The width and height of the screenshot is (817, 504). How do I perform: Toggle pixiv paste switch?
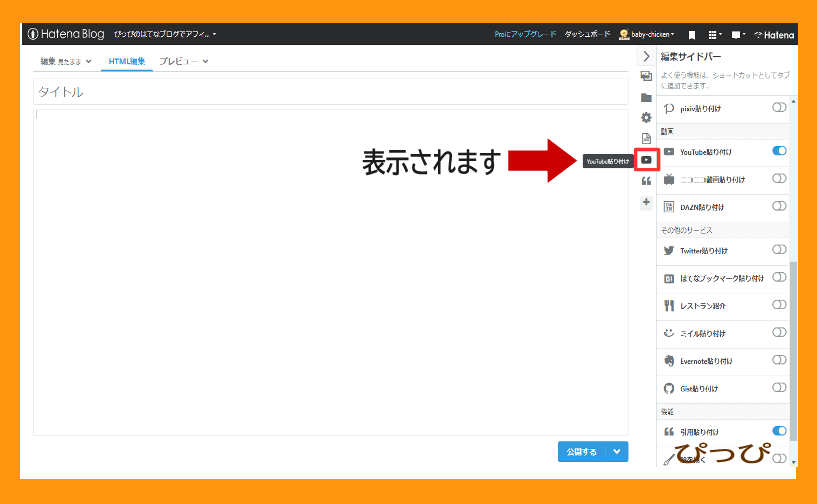click(x=779, y=107)
